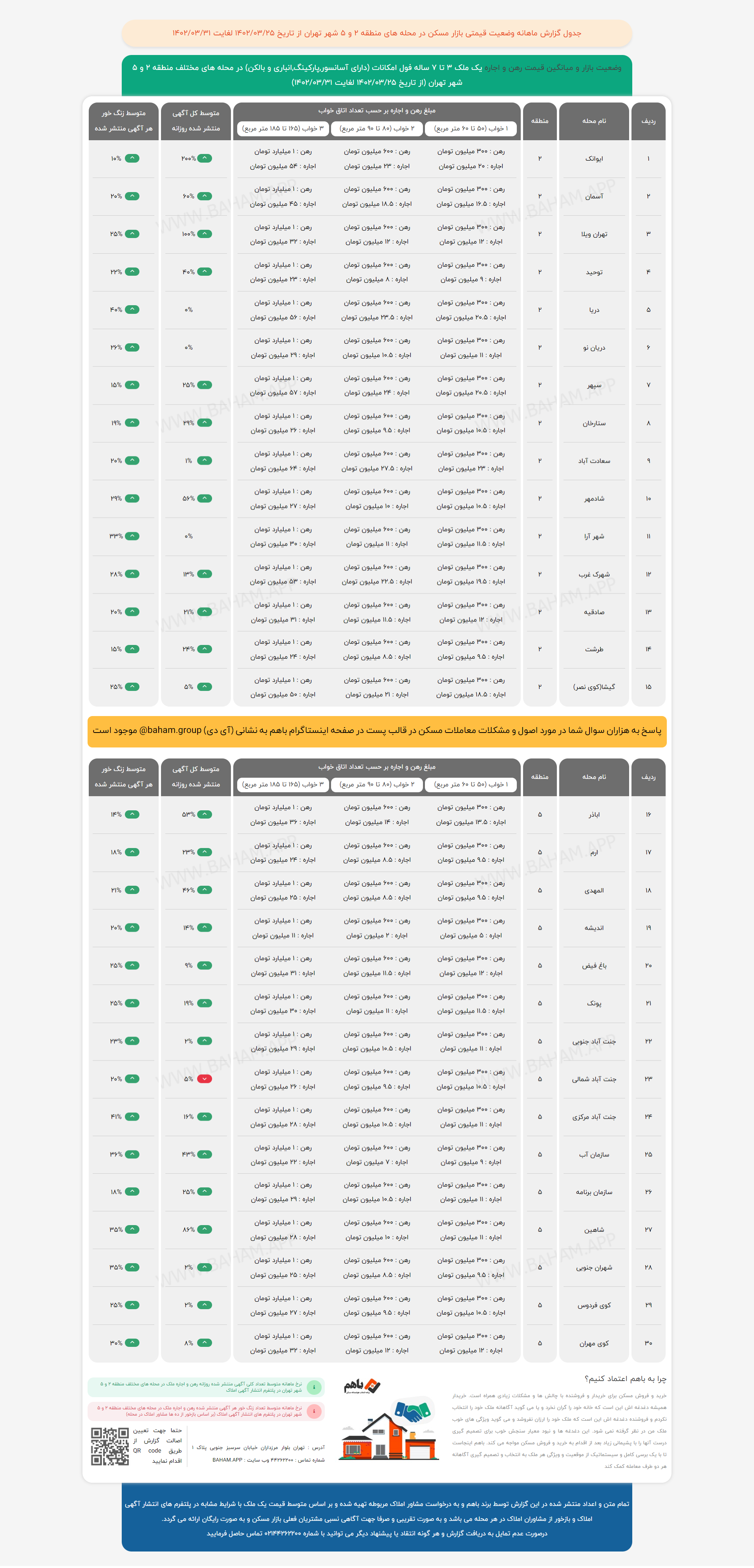Screen dimensions: 754x1568
Task: Click the 86% arrow badge in شاهین row
Action: point(205,1229)
